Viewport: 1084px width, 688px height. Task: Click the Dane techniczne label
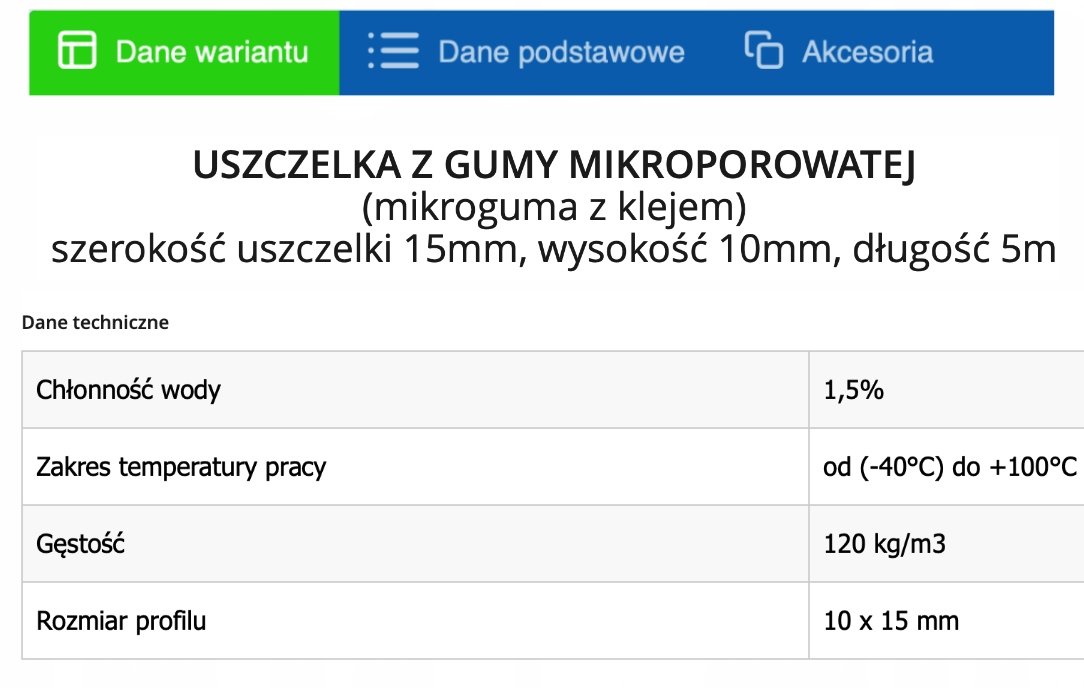tap(95, 322)
